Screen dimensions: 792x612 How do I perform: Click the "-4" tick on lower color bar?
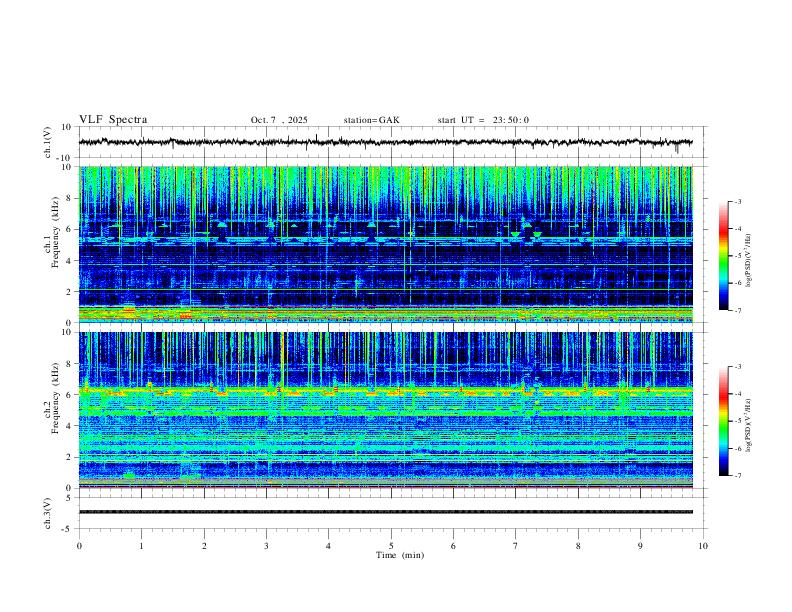738,394
